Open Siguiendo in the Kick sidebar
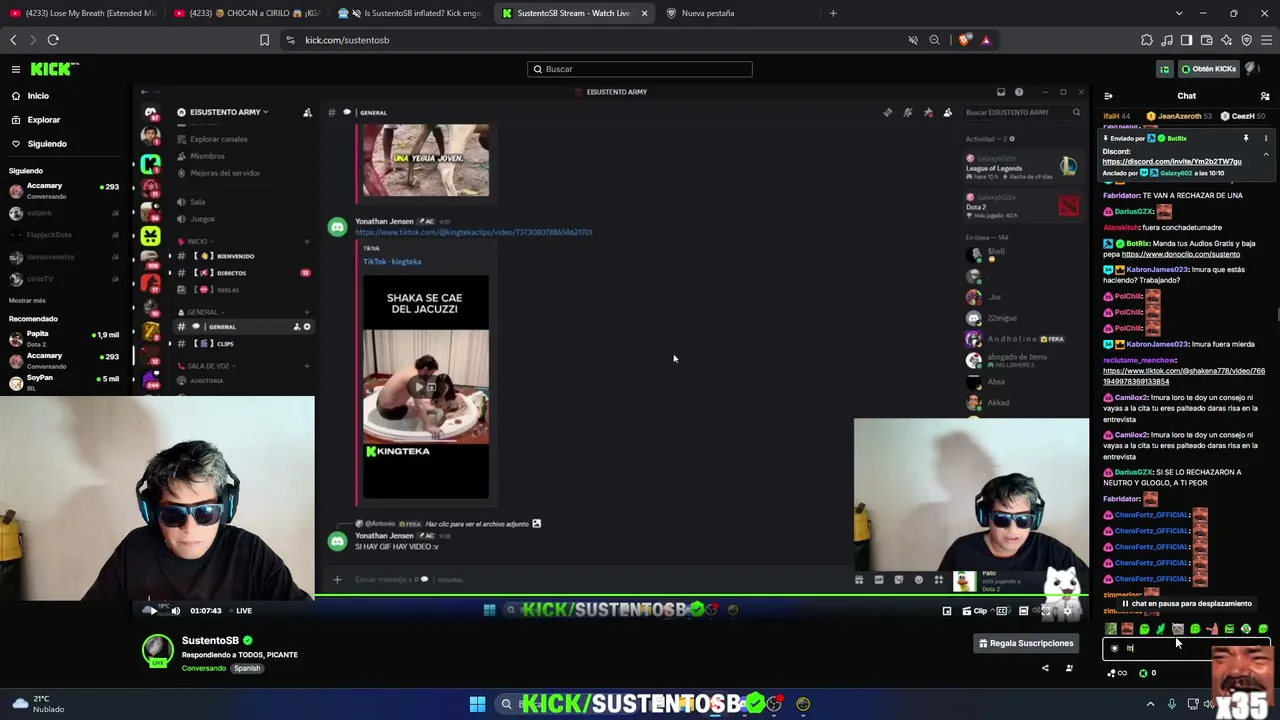 (x=46, y=144)
